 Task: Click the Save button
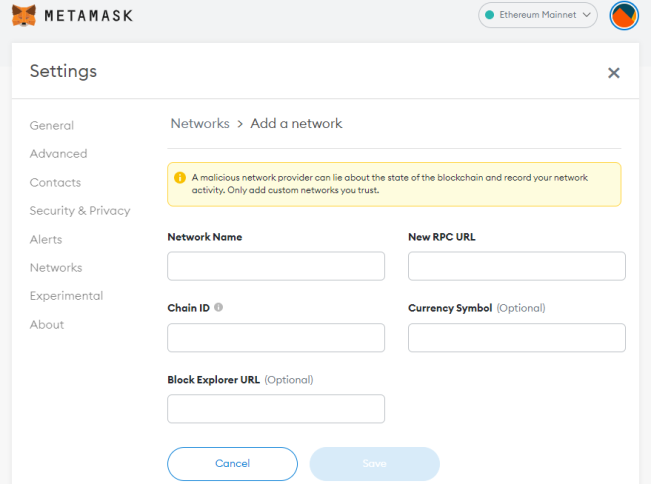pos(374,464)
